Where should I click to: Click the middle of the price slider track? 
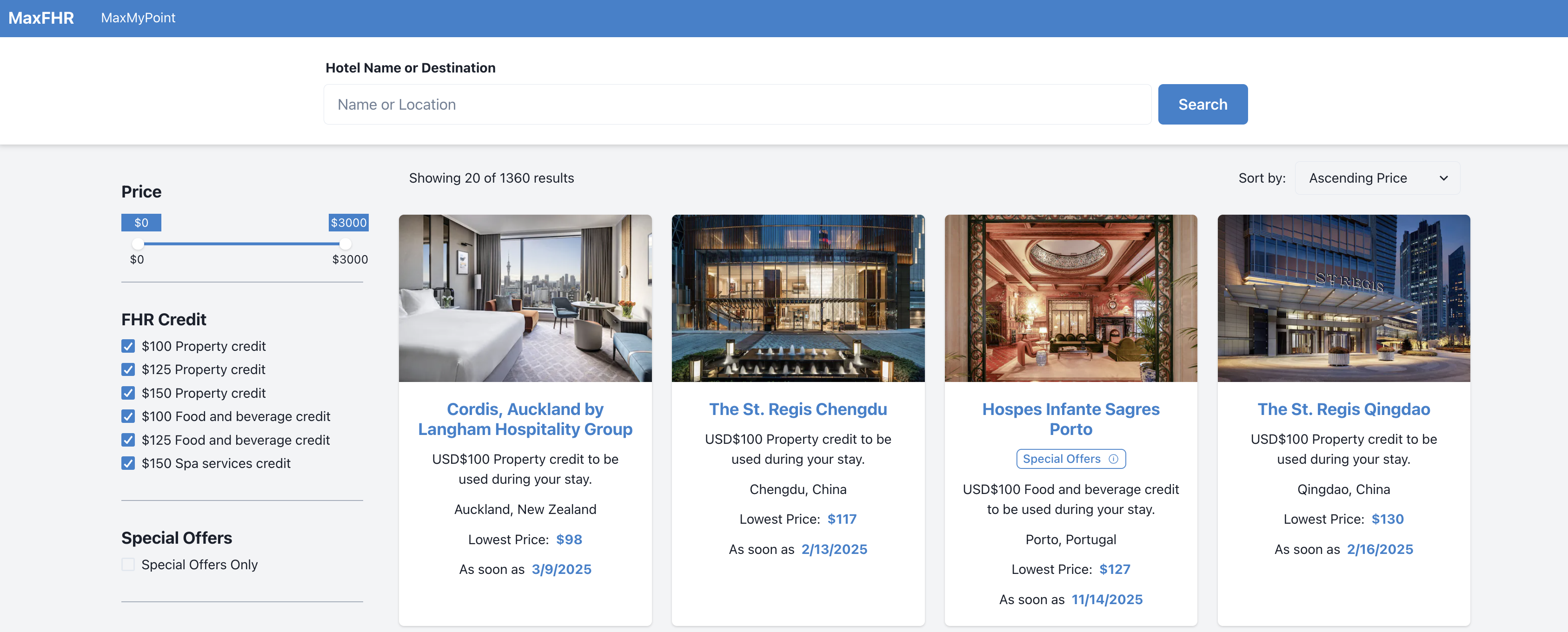pos(242,244)
